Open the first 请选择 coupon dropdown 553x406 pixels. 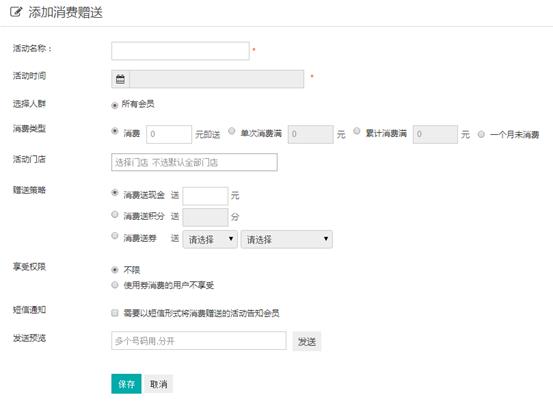click(210, 240)
